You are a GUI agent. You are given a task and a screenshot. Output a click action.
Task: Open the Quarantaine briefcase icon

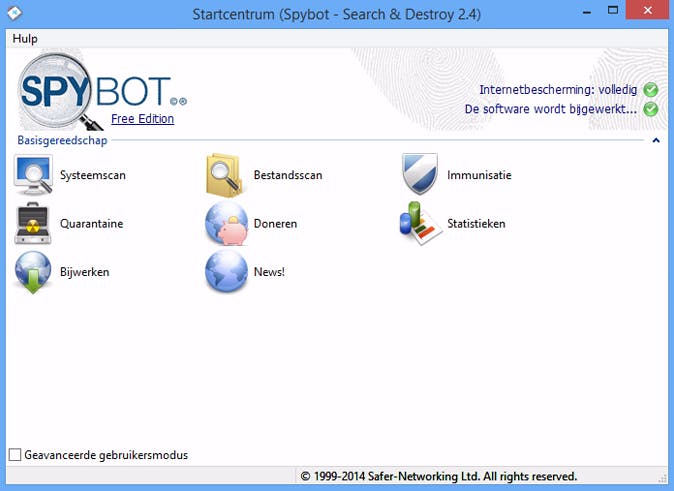(33, 224)
